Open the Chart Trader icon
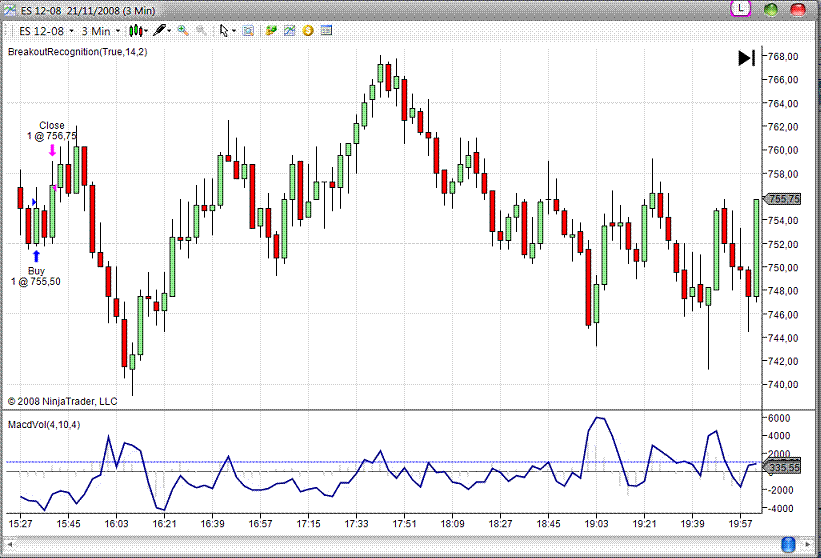The height and width of the screenshot is (558, 821). [271, 31]
